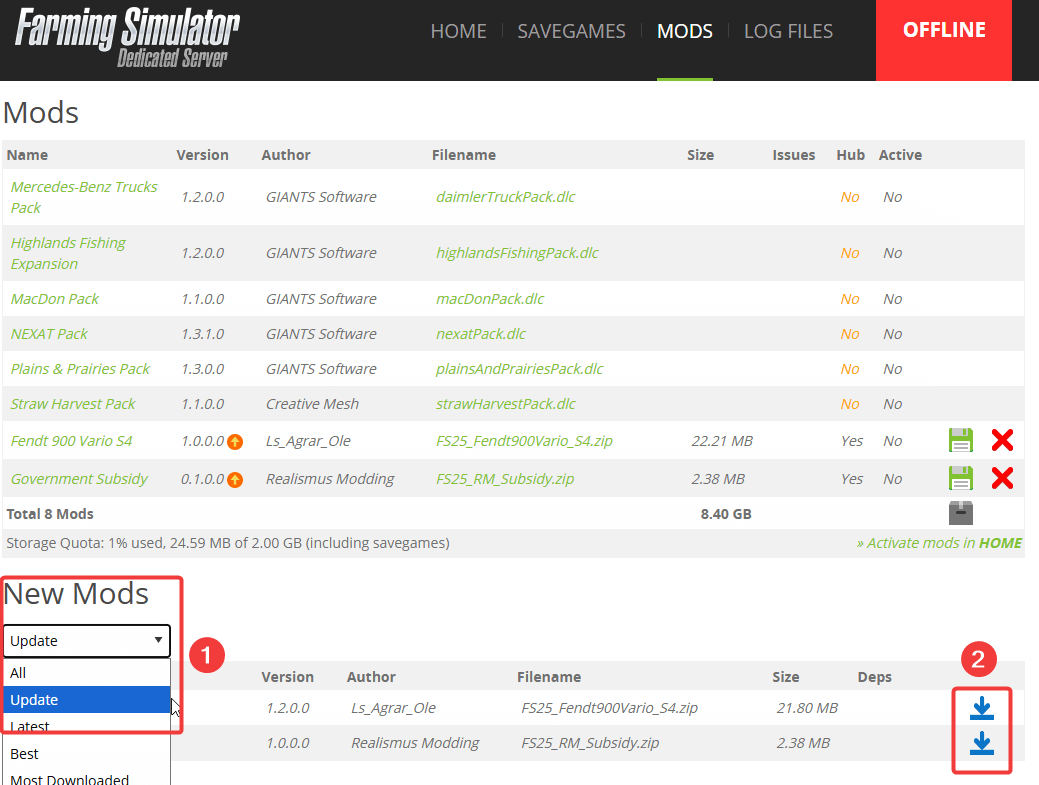
Task: Click save icon for Fendt 900 Vario S4
Action: 960,441
